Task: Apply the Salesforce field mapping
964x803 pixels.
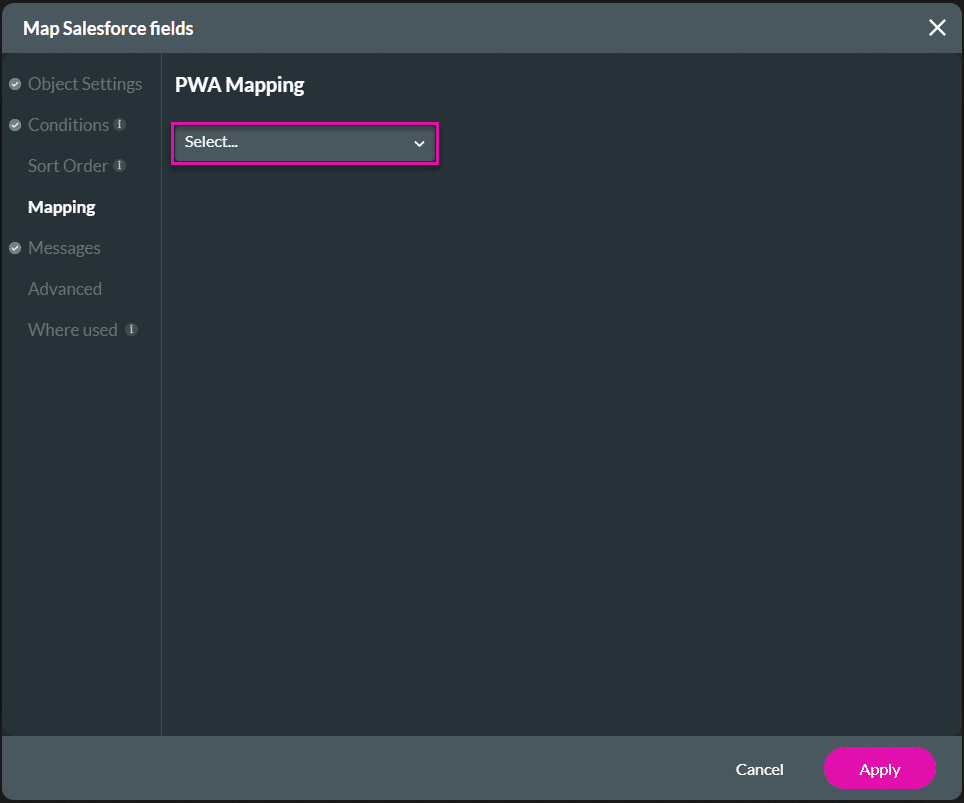Action: tap(879, 769)
